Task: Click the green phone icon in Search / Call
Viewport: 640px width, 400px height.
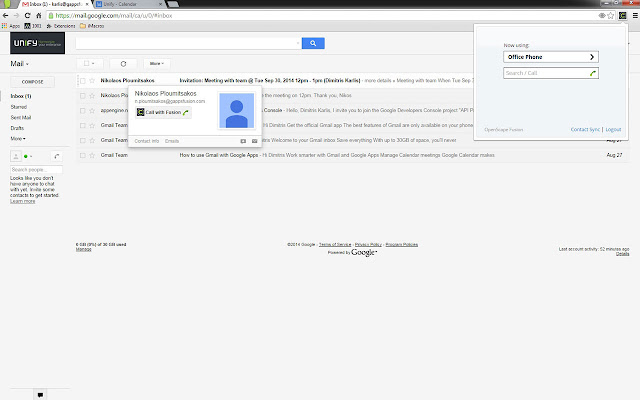Action: coord(593,73)
